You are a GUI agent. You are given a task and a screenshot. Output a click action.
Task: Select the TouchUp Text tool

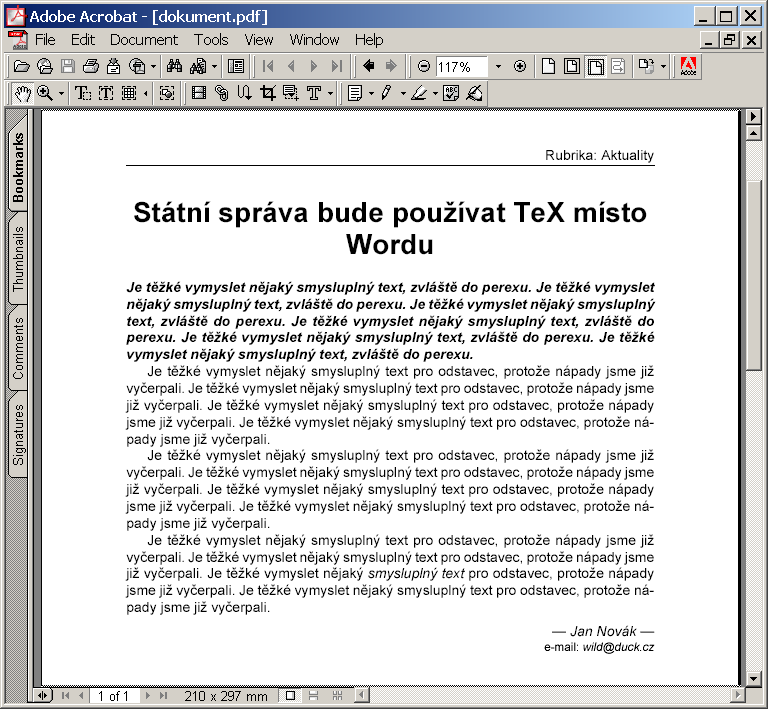coord(314,93)
